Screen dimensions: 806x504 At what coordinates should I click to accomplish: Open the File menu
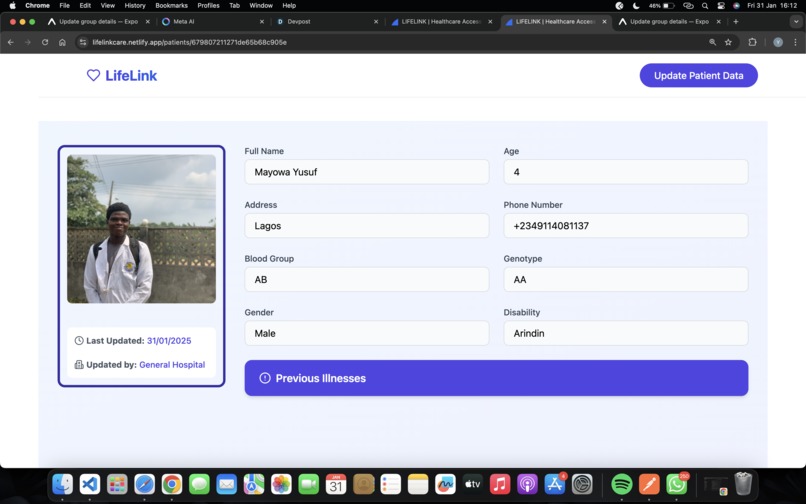64,6
